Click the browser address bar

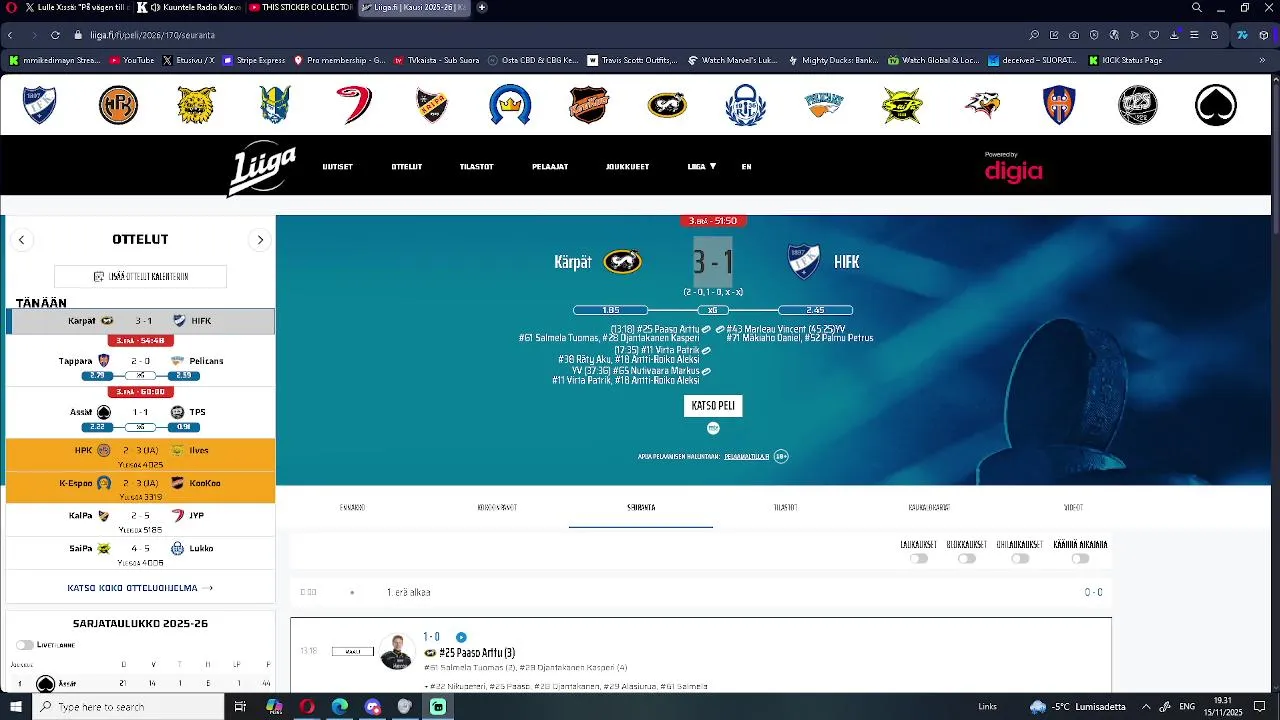(550, 35)
